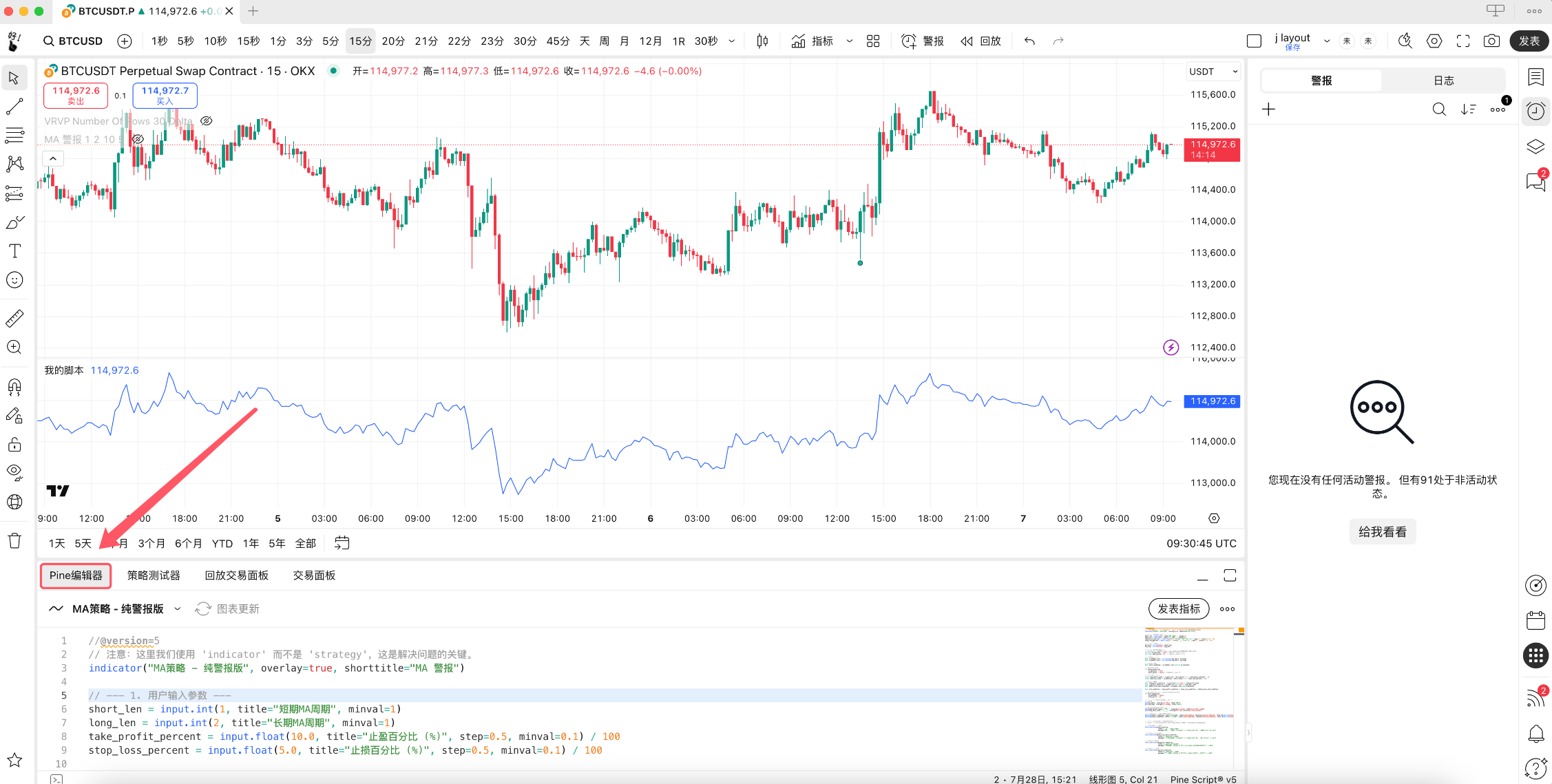Click the 卖出 sell price button
This screenshot has height=784, width=1552.
click(x=76, y=96)
